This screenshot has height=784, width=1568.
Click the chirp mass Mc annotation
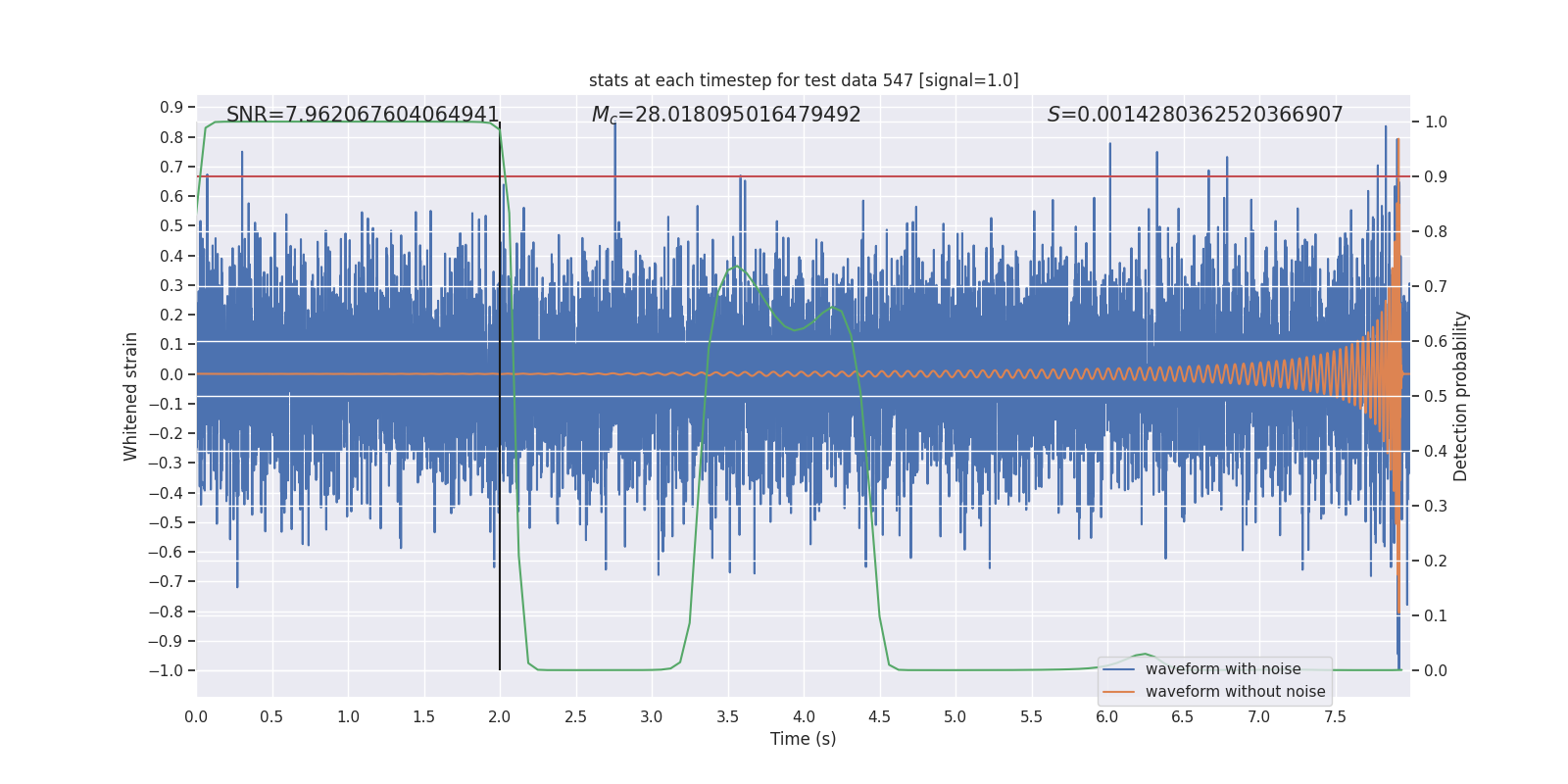726,115
